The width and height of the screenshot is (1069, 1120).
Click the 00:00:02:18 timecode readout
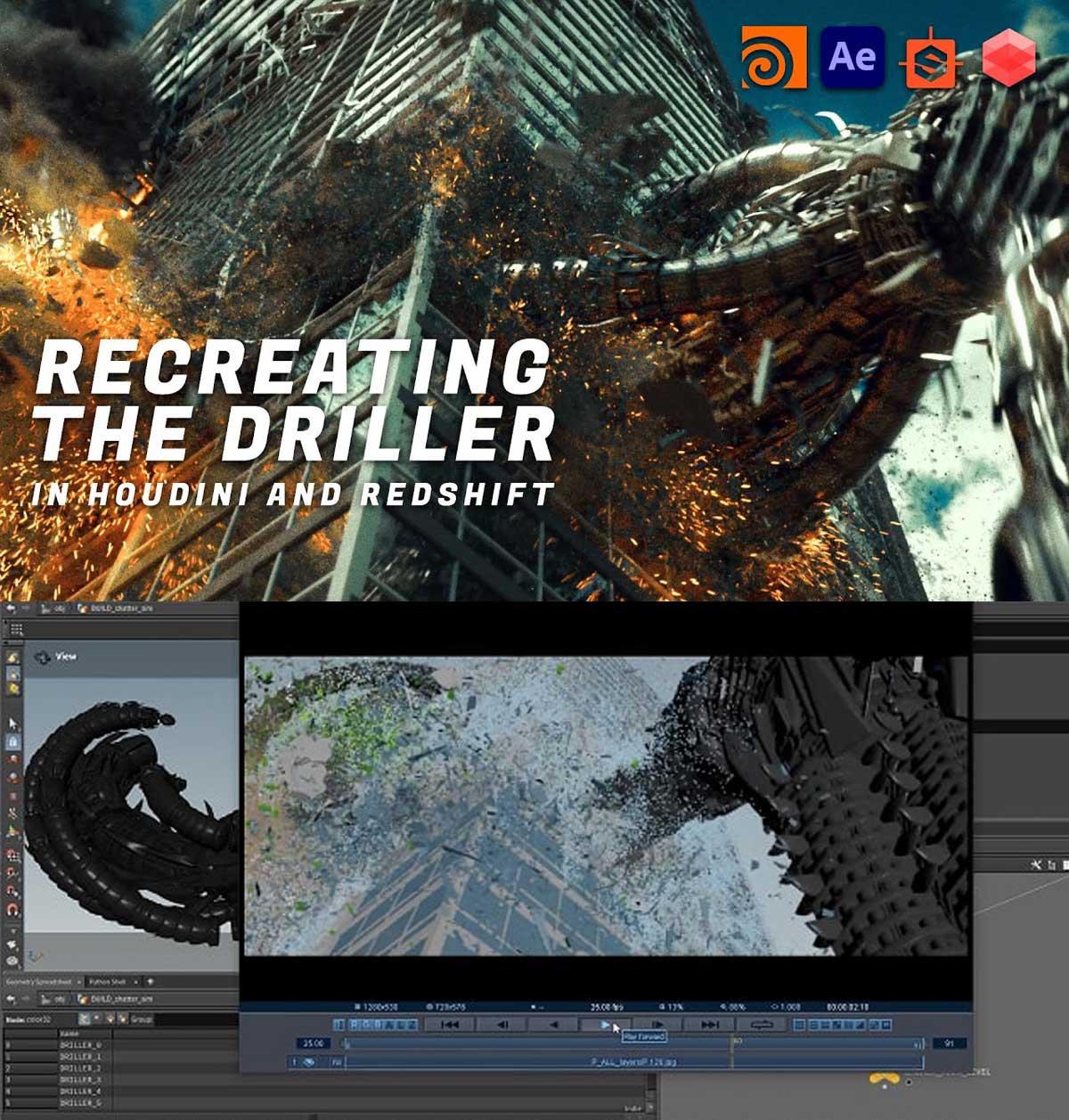[847, 1007]
